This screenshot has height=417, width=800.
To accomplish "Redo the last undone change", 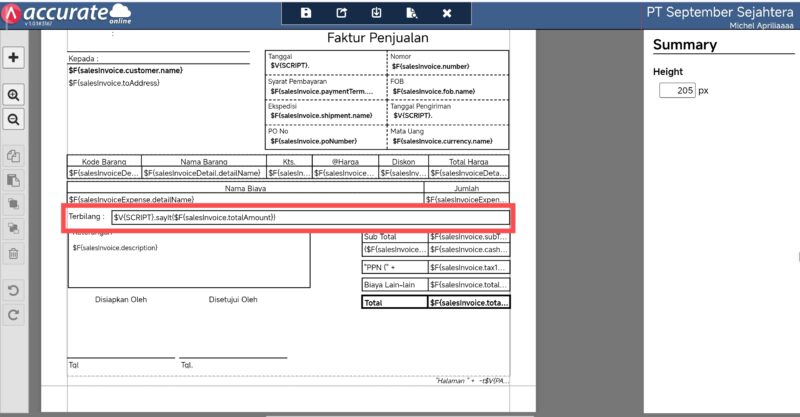I will click(x=14, y=315).
